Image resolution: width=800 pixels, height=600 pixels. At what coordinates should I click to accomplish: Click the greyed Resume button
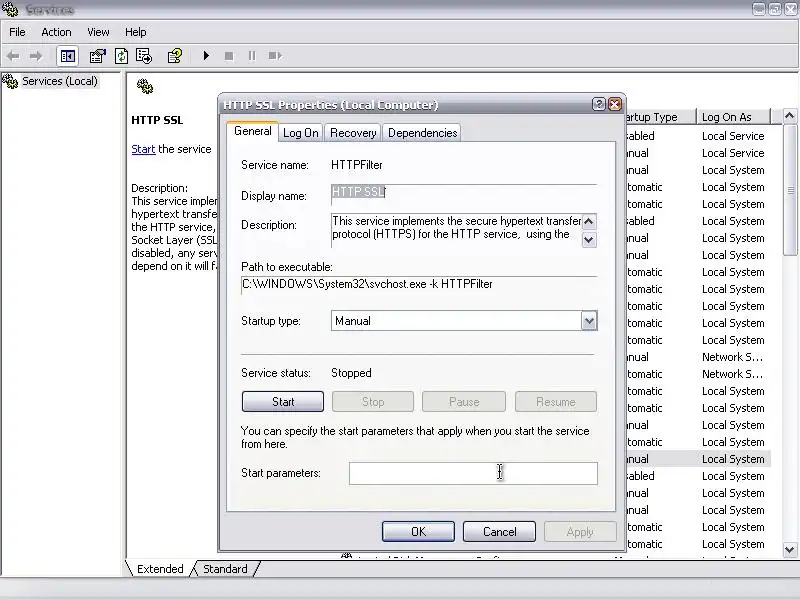click(x=556, y=402)
